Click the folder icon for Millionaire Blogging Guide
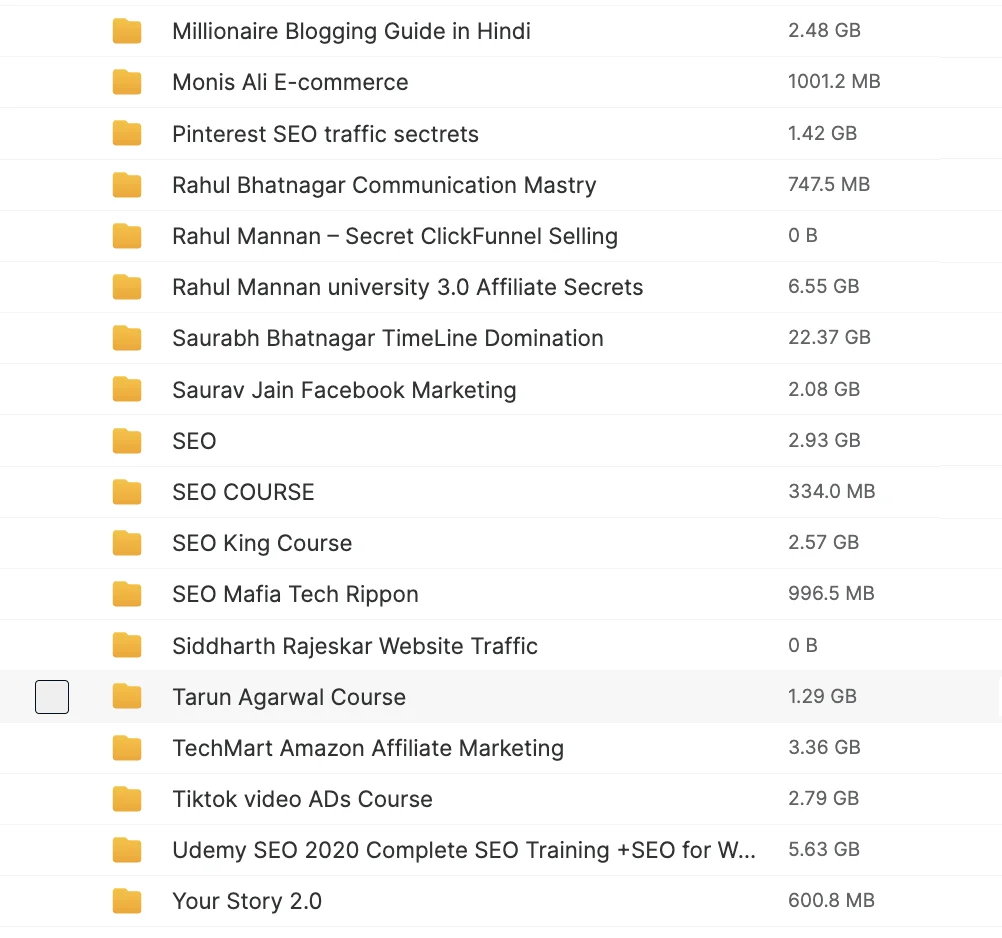The image size is (1002, 938). coord(127,31)
